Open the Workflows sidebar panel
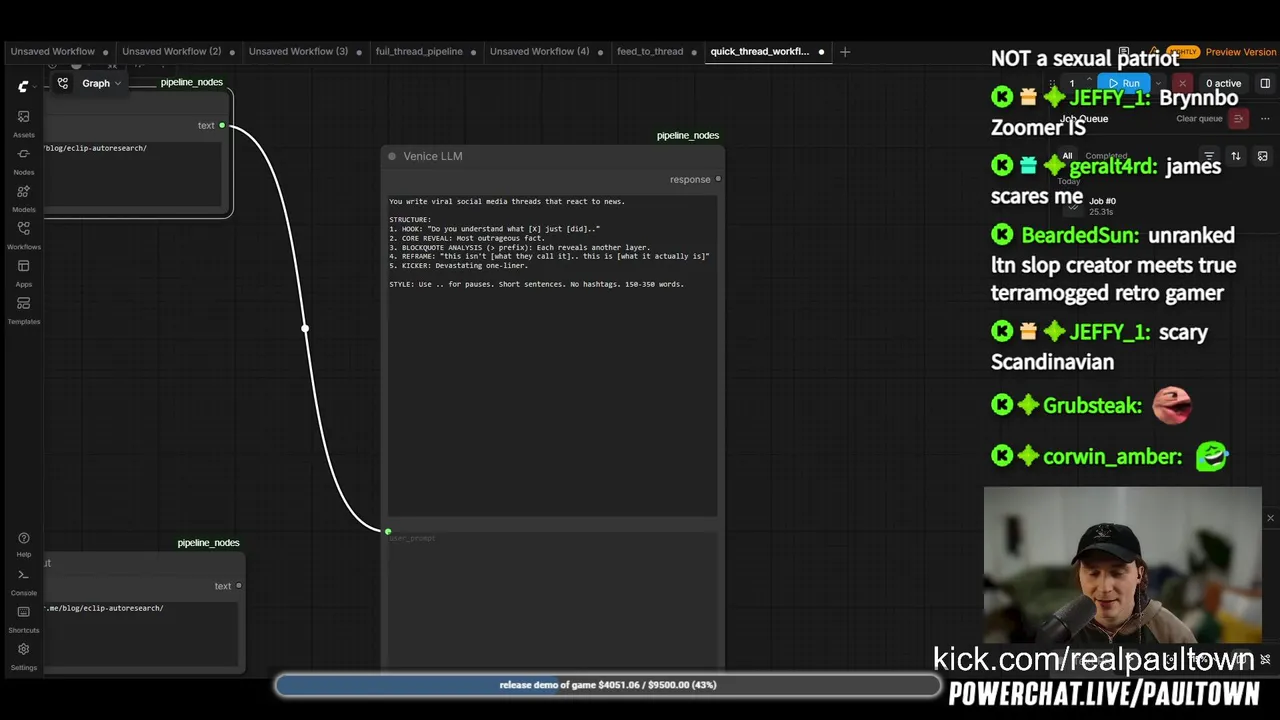The height and width of the screenshot is (720, 1280). pyautogui.click(x=23, y=235)
